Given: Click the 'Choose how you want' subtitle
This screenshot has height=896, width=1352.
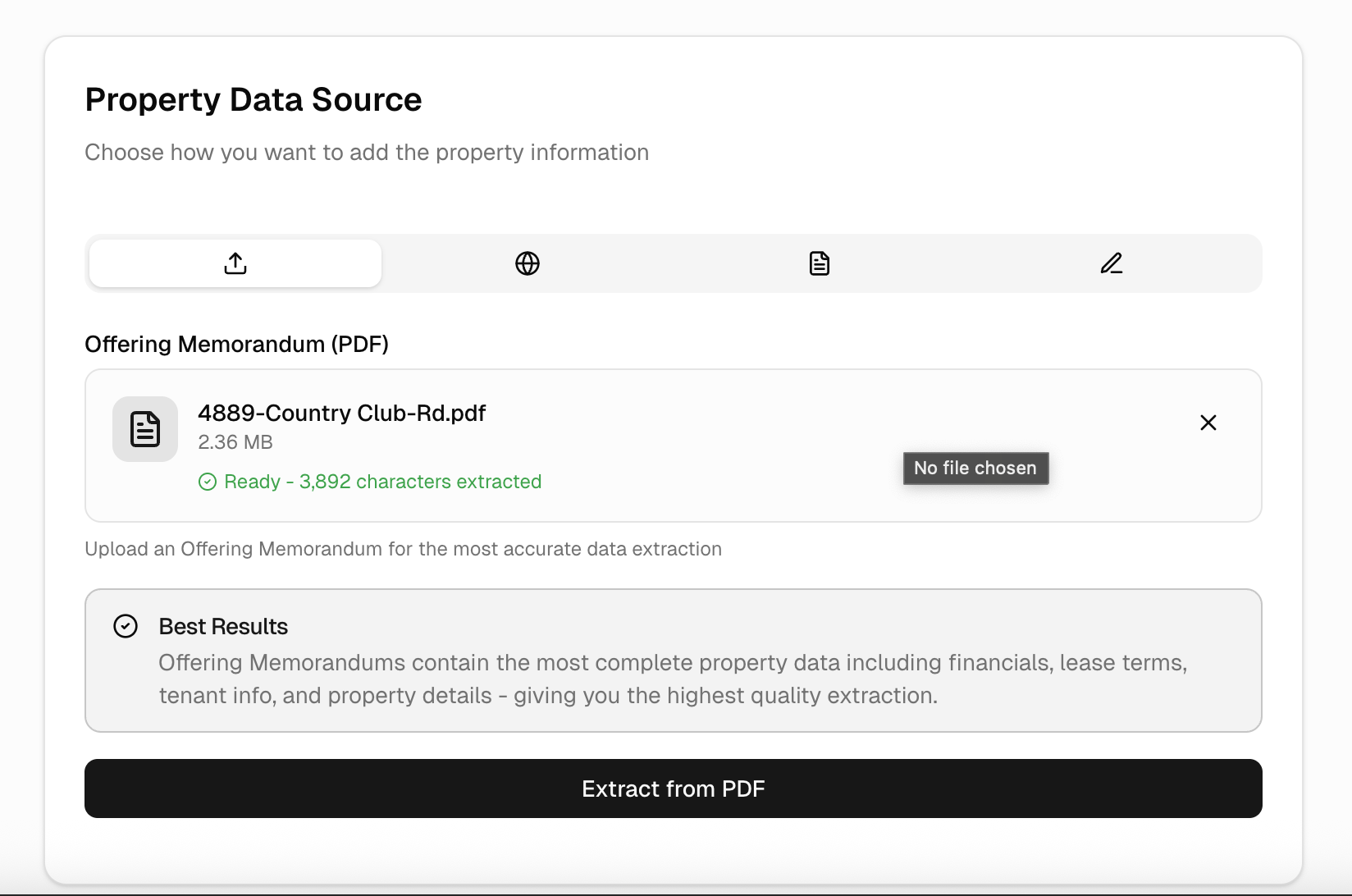Looking at the screenshot, I should coord(367,153).
